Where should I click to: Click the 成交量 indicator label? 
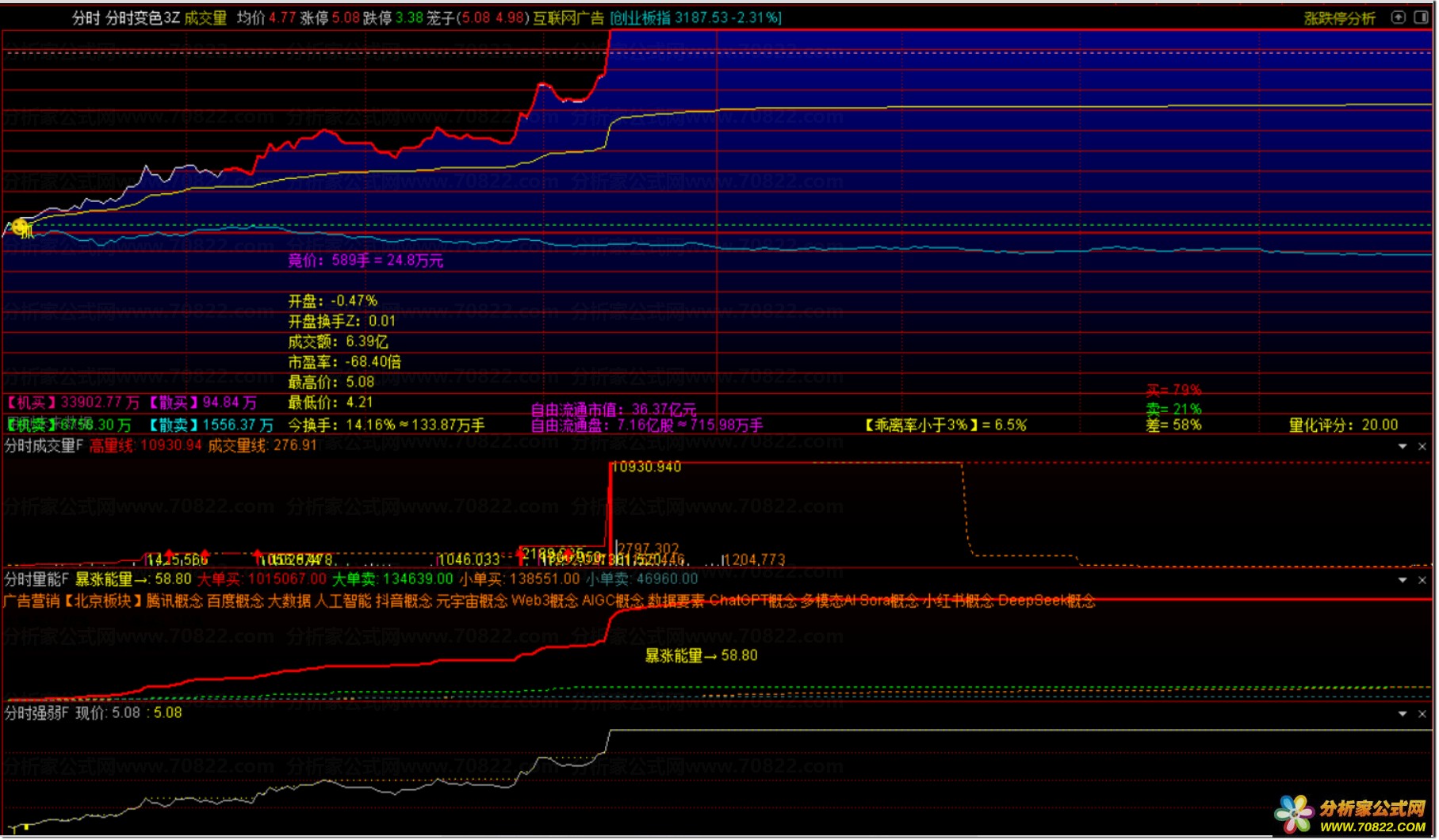[x=205, y=17]
